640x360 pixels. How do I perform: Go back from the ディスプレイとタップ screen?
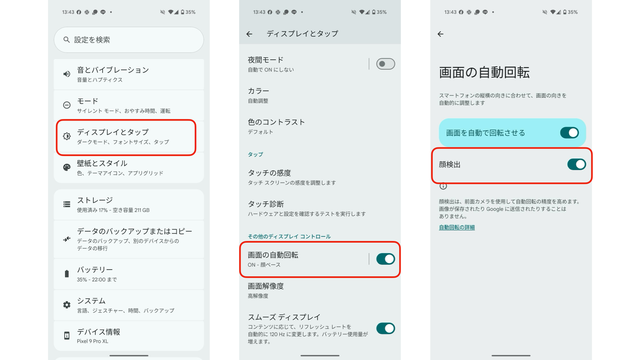click(249, 34)
